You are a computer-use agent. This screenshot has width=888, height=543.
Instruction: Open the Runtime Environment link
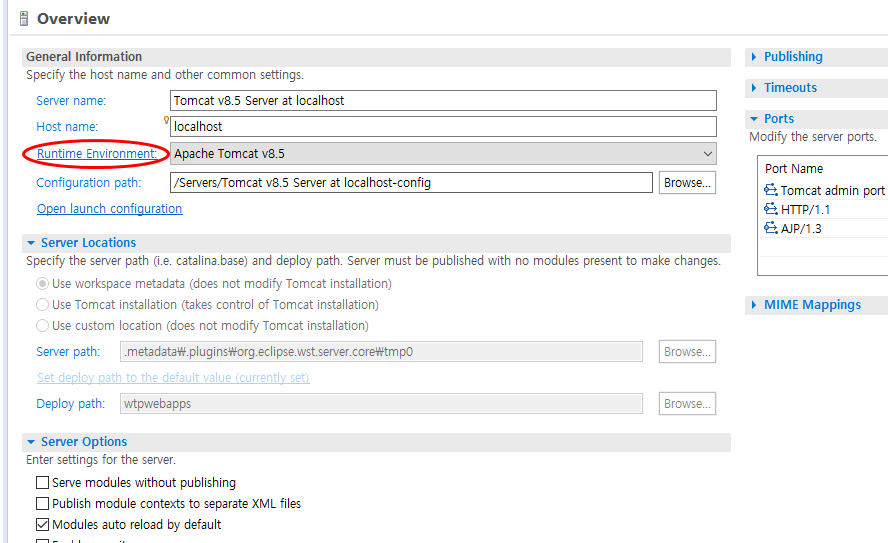(x=97, y=153)
